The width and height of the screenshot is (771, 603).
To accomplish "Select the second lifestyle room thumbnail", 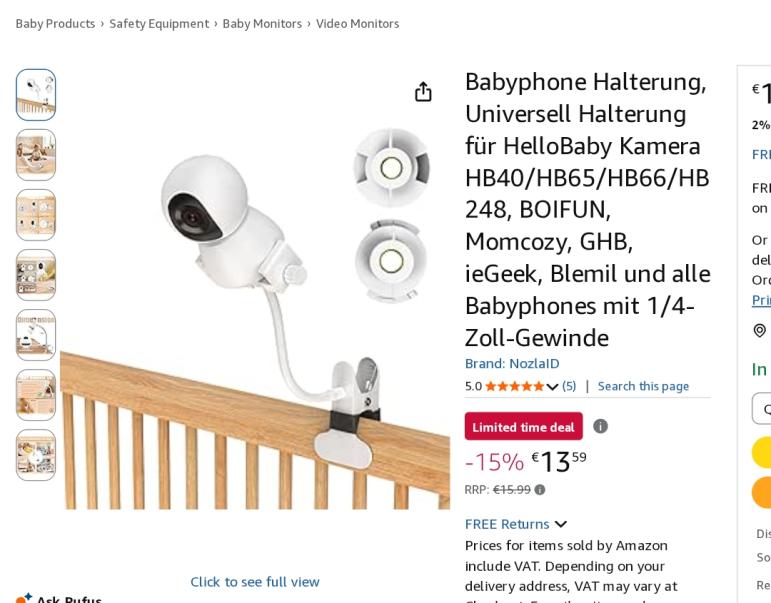I will click(36, 155).
